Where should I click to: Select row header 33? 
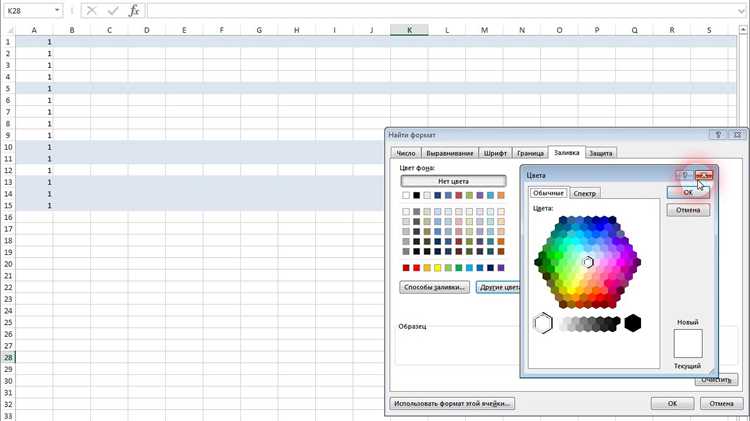tap(8, 416)
